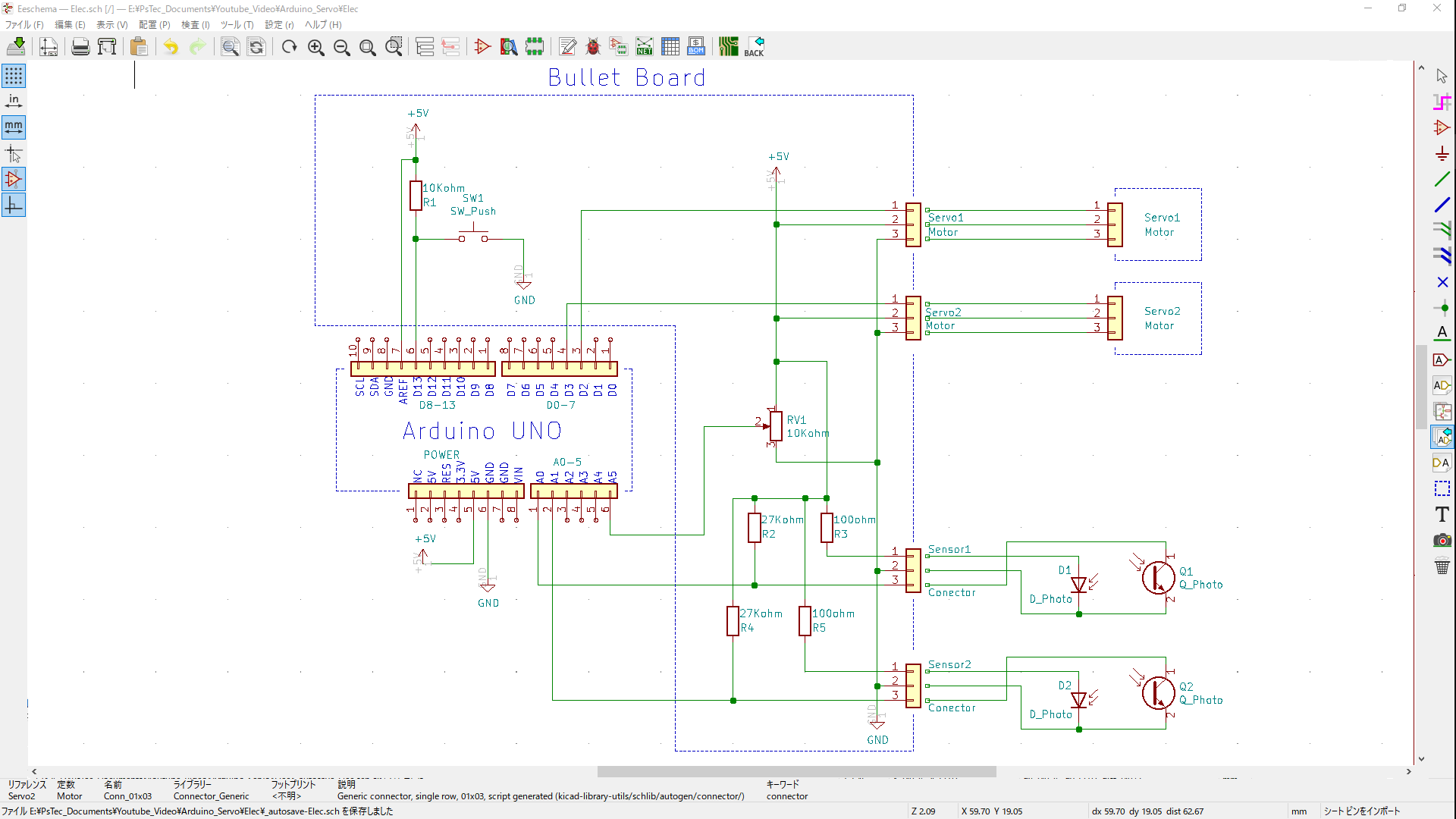Image resolution: width=1456 pixels, height=819 pixels.
Task: Open the ファイル (F) menu
Action: 24,25
